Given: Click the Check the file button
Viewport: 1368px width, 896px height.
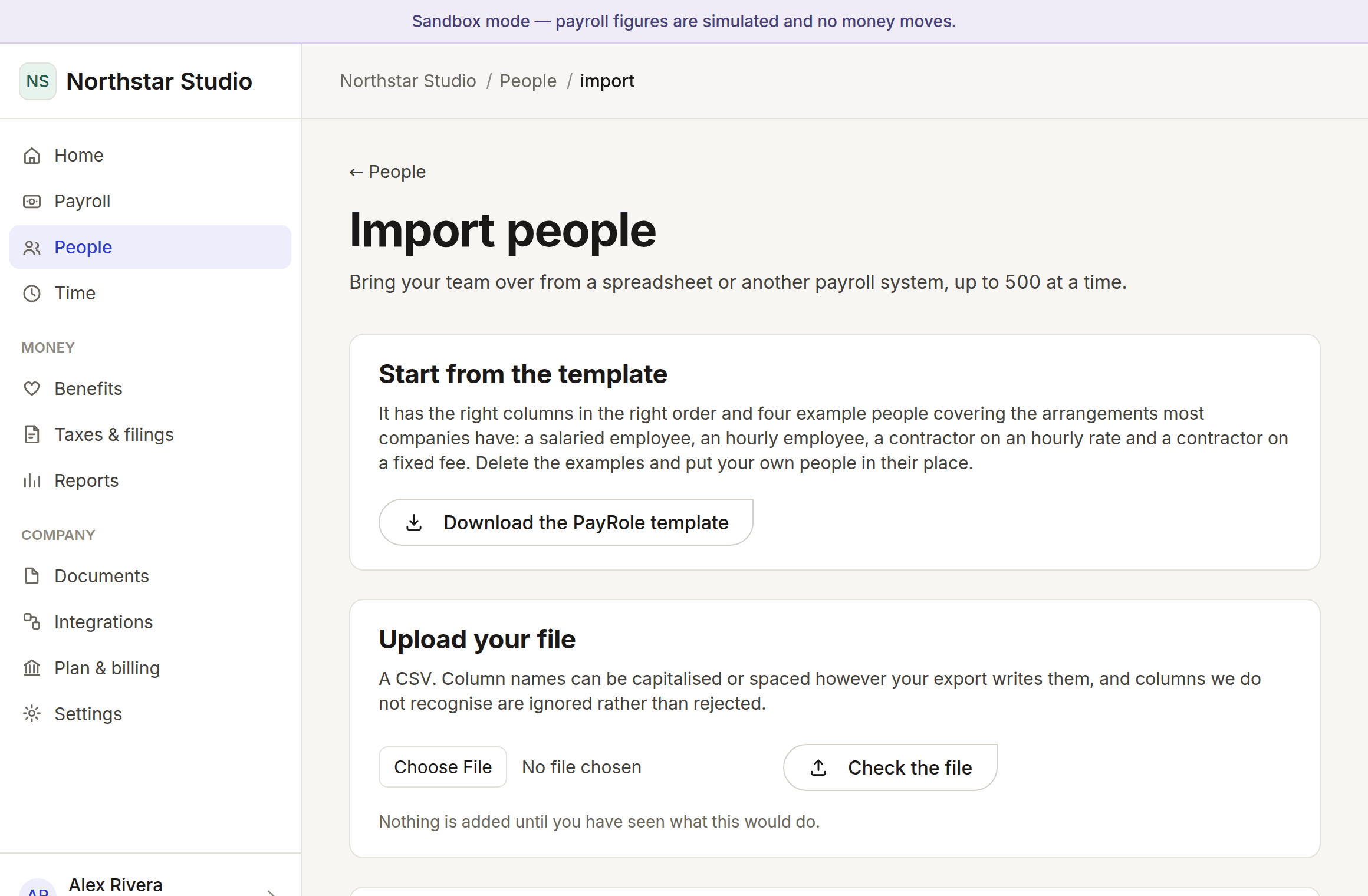Looking at the screenshot, I should click(x=890, y=768).
